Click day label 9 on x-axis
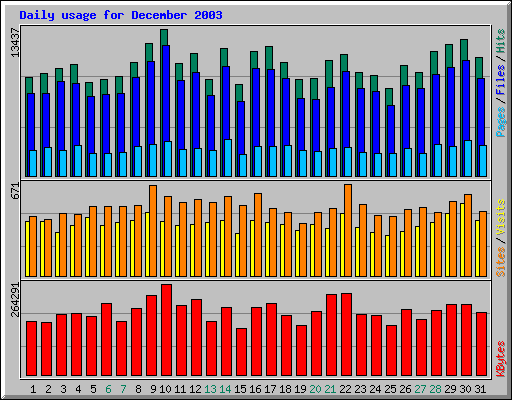The width and height of the screenshot is (512, 400). [x=153, y=389]
